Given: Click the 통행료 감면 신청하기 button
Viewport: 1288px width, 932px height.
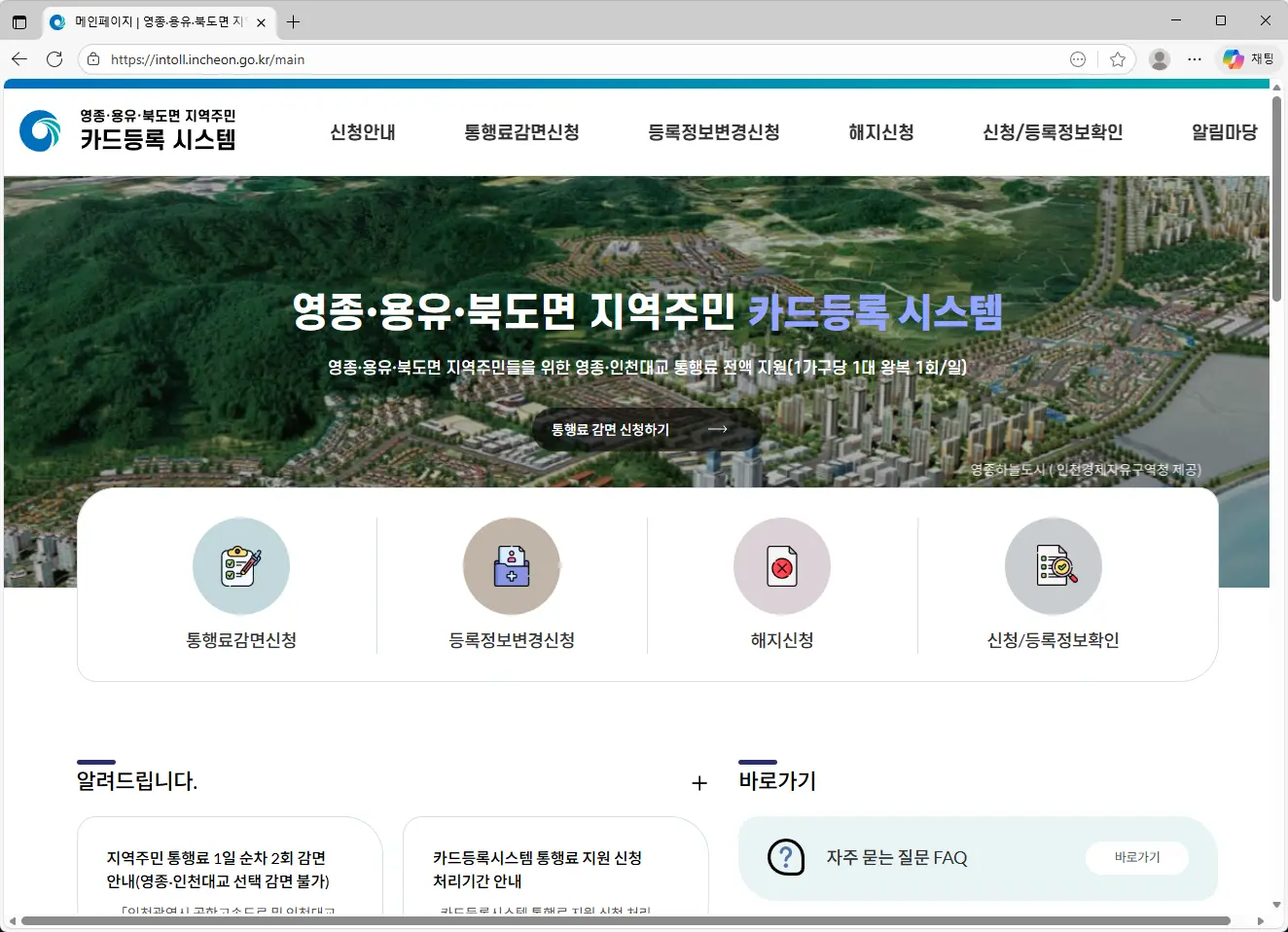Looking at the screenshot, I should point(644,429).
